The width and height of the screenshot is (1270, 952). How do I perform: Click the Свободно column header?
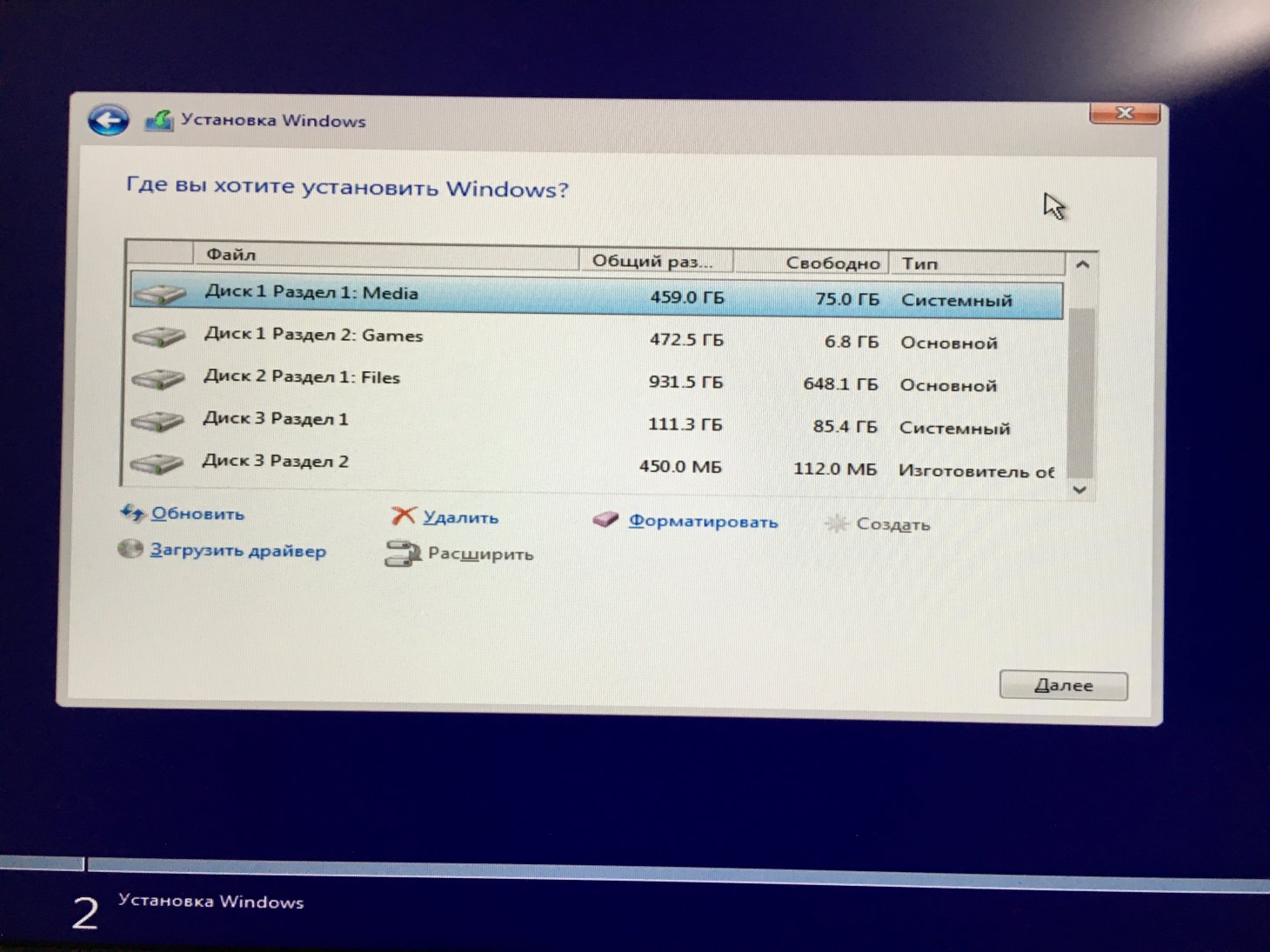click(811, 263)
